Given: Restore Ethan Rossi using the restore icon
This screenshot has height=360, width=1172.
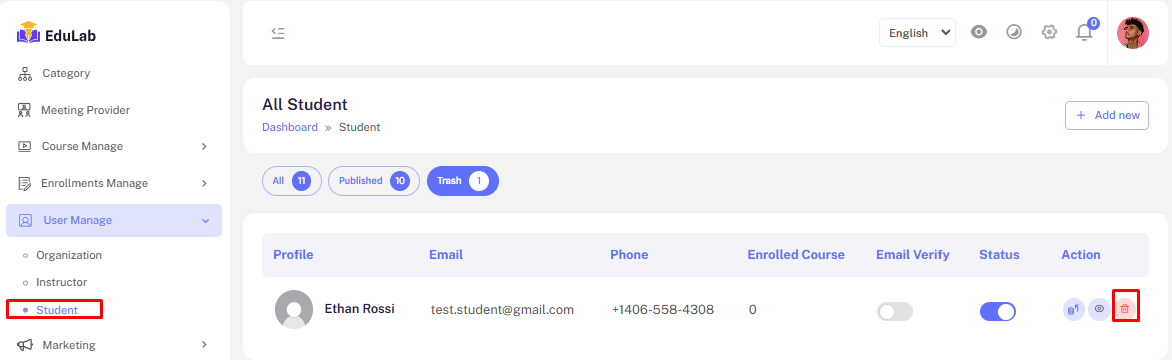Looking at the screenshot, I should [x=1074, y=308].
